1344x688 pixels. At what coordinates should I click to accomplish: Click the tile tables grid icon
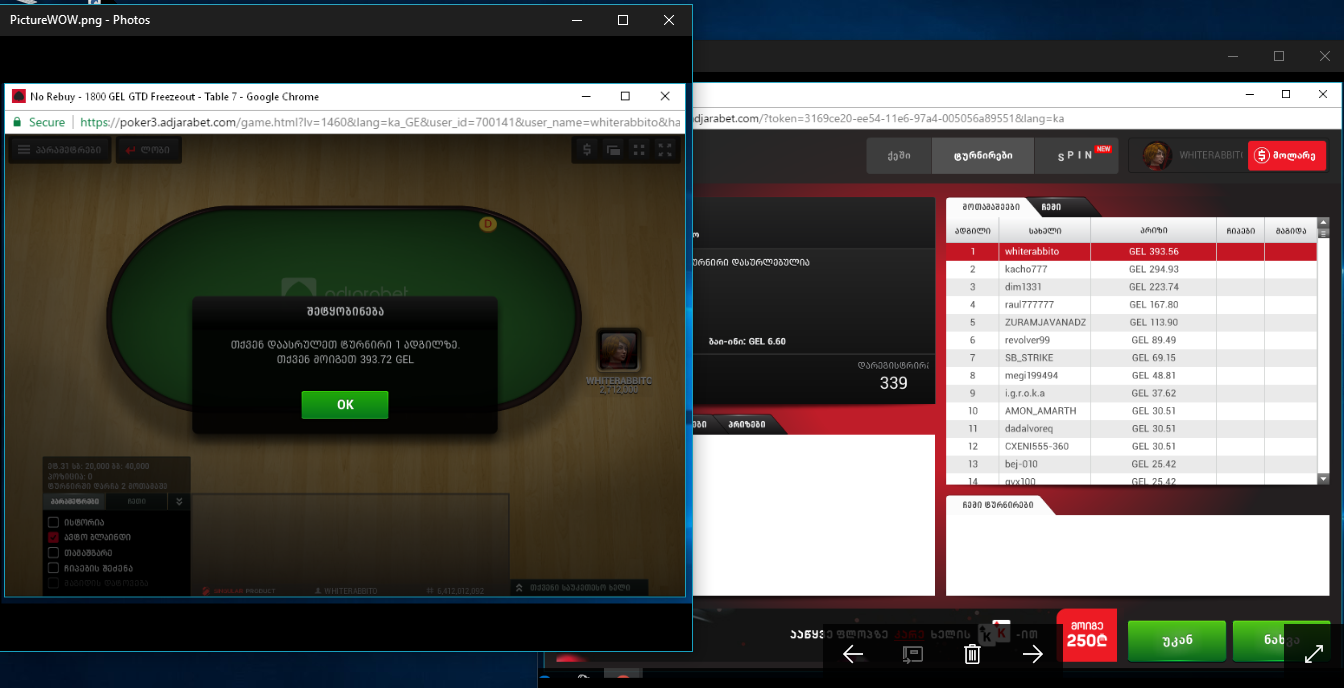click(x=639, y=150)
